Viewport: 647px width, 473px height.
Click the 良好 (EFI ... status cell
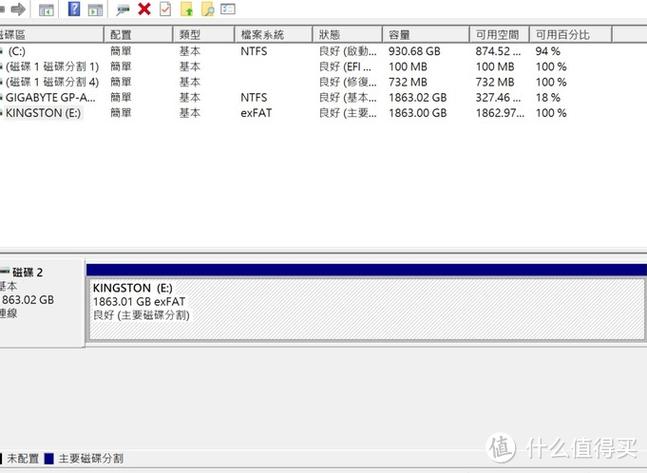click(345, 66)
